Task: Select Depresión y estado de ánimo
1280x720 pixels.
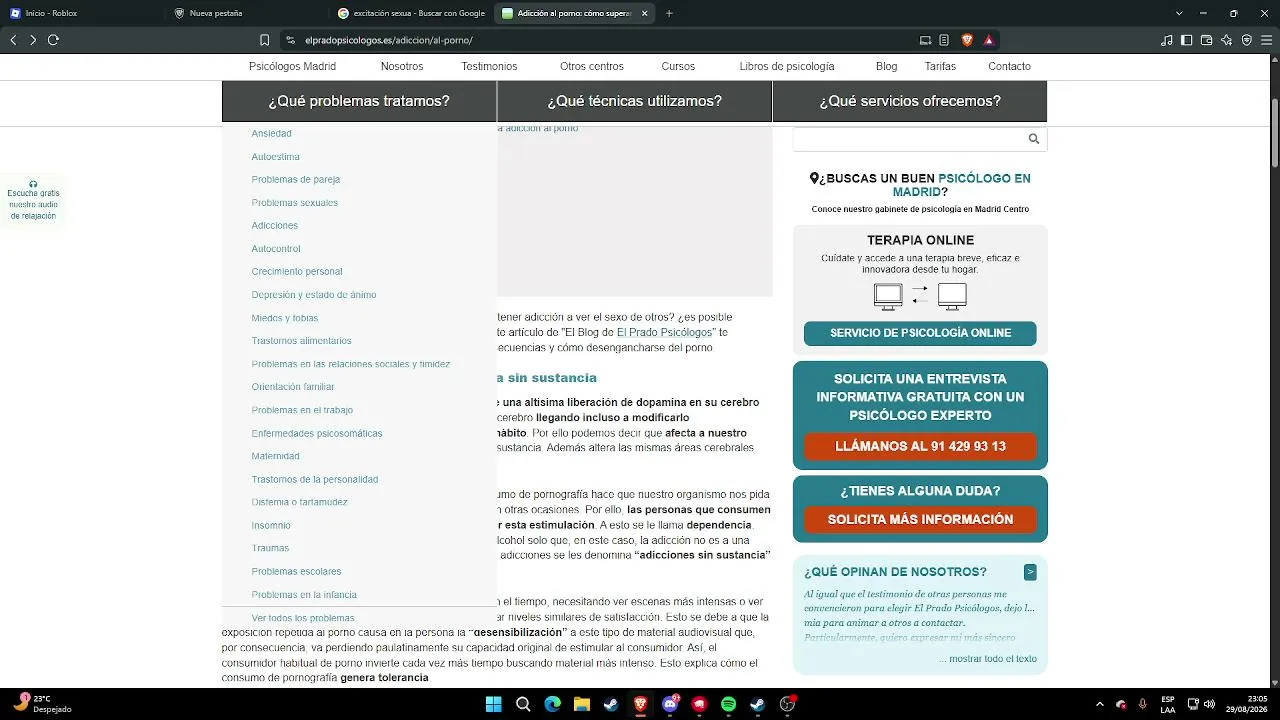Action: tap(313, 295)
